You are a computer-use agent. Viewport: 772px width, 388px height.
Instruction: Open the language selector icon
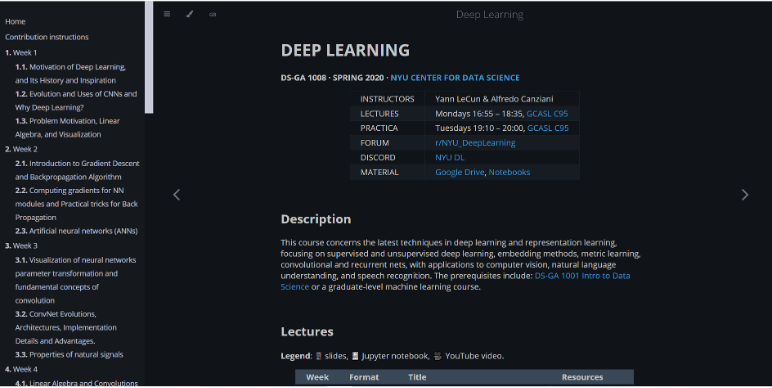point(213,14)
